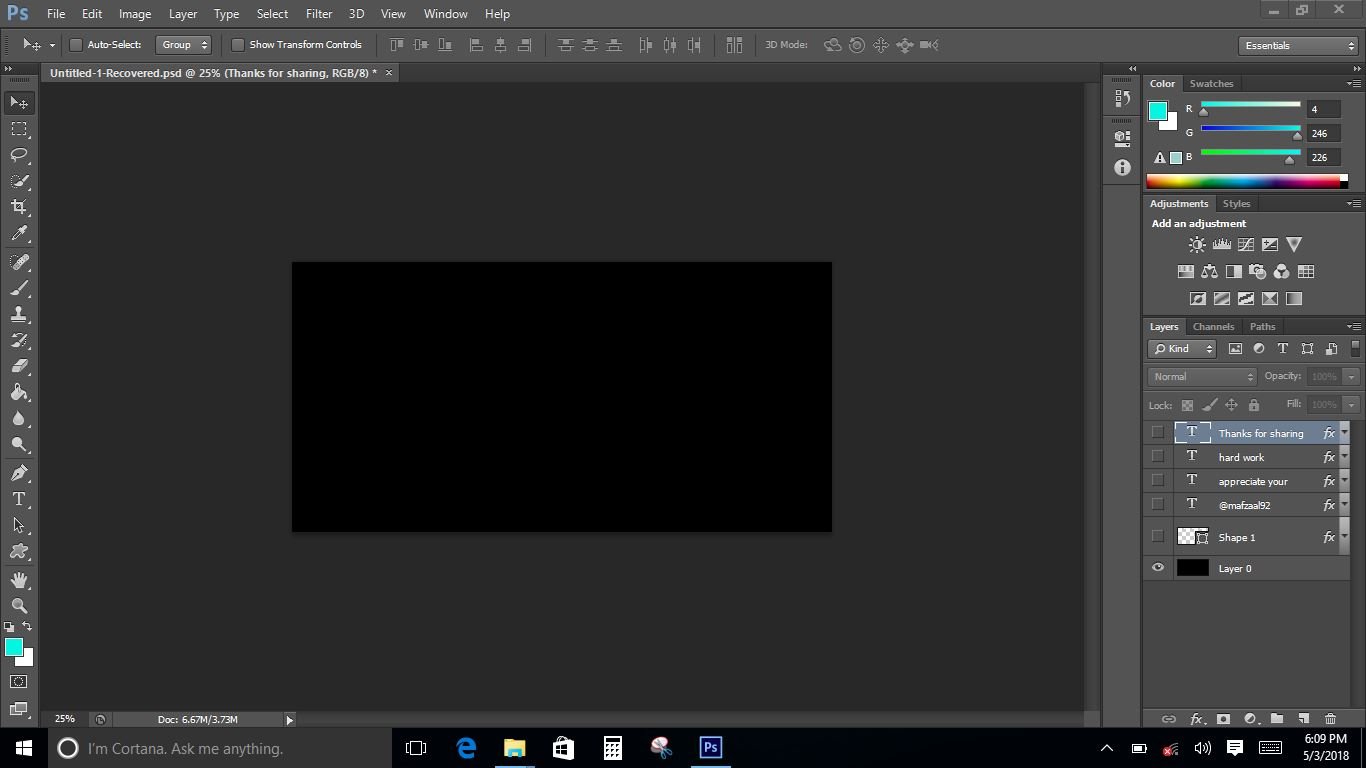Expand effects on Shape 1 layer

point(1344,537)
